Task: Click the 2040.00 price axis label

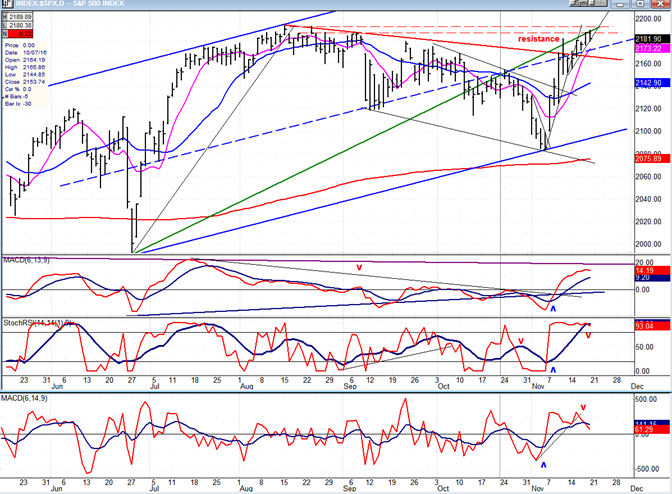Action: [x=648, y=199]
